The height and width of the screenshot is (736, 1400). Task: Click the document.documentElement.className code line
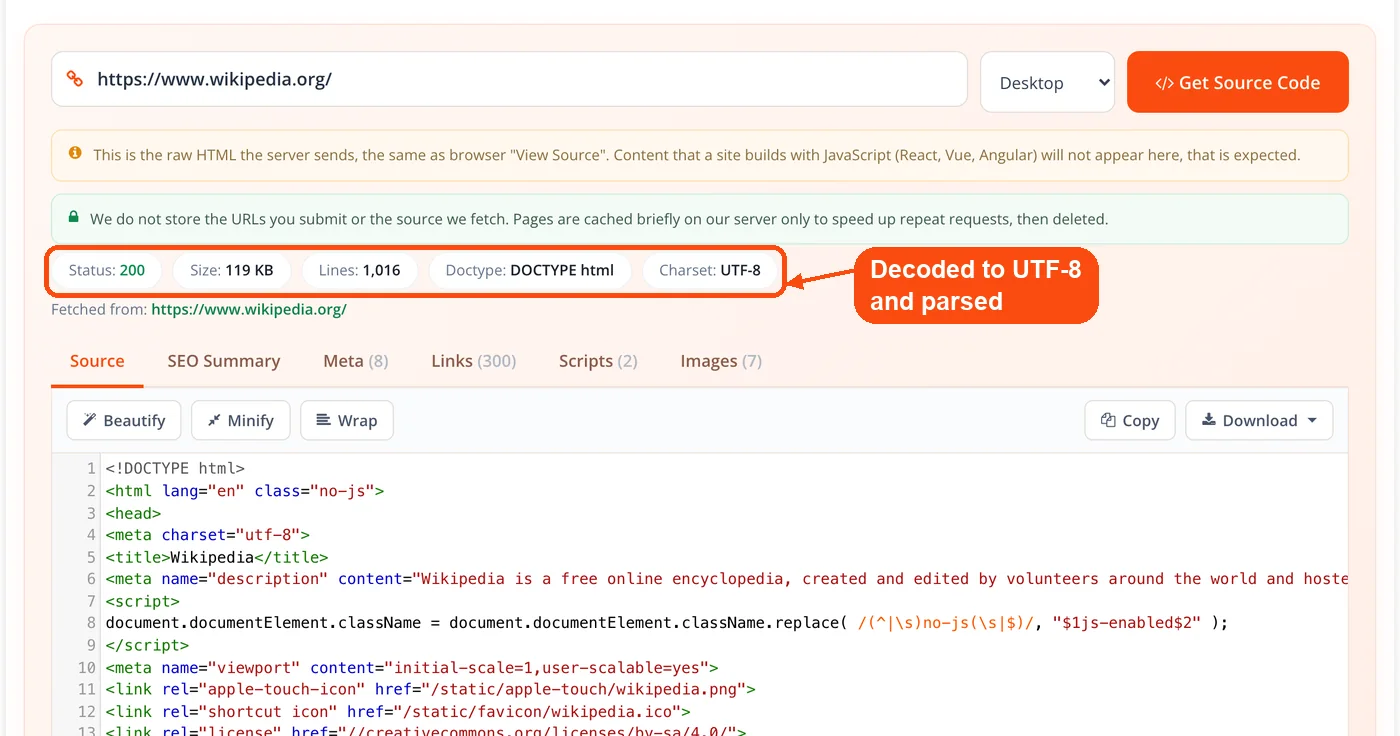(666, 623)
